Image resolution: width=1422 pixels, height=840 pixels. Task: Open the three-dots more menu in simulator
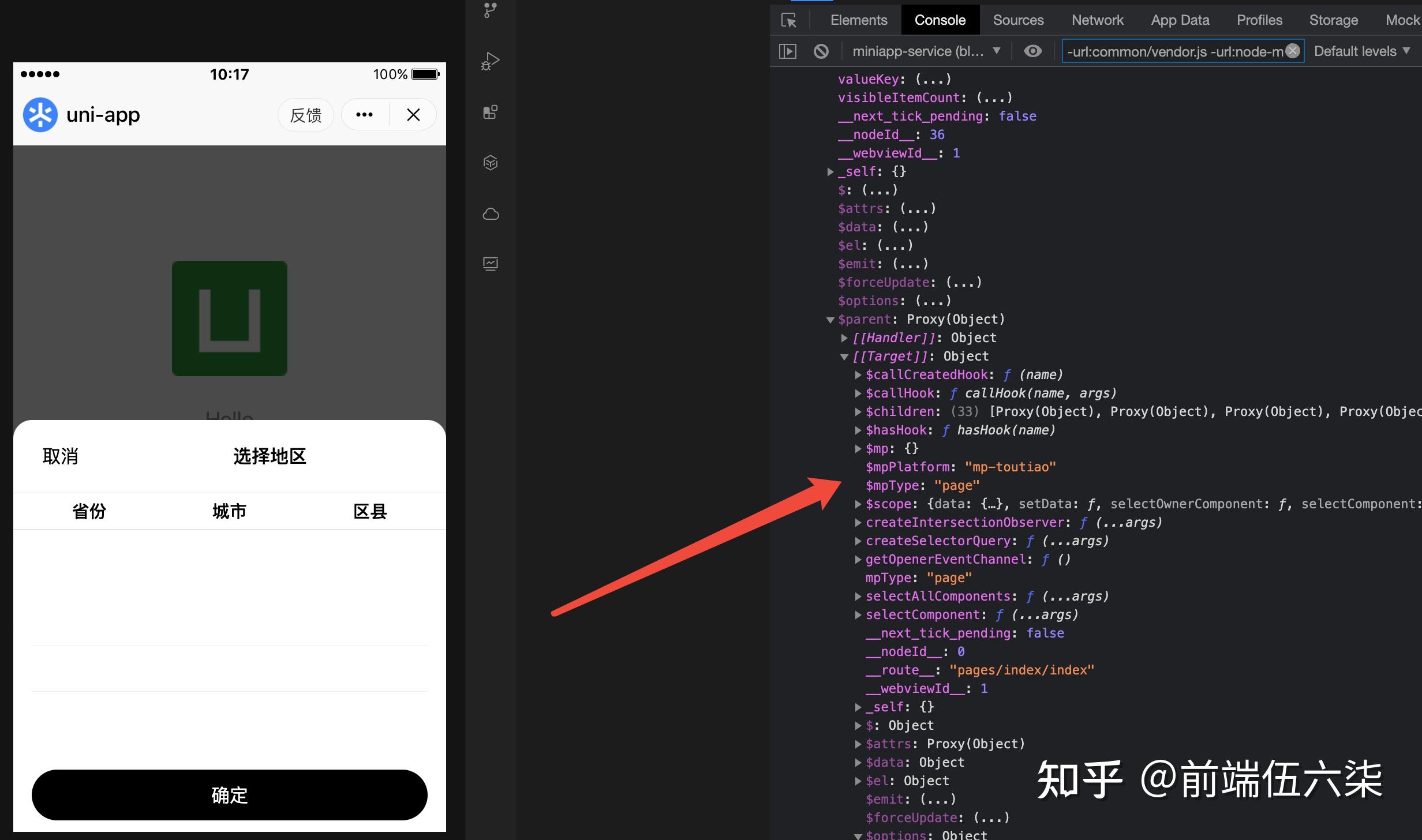click(x=364, y=115)
